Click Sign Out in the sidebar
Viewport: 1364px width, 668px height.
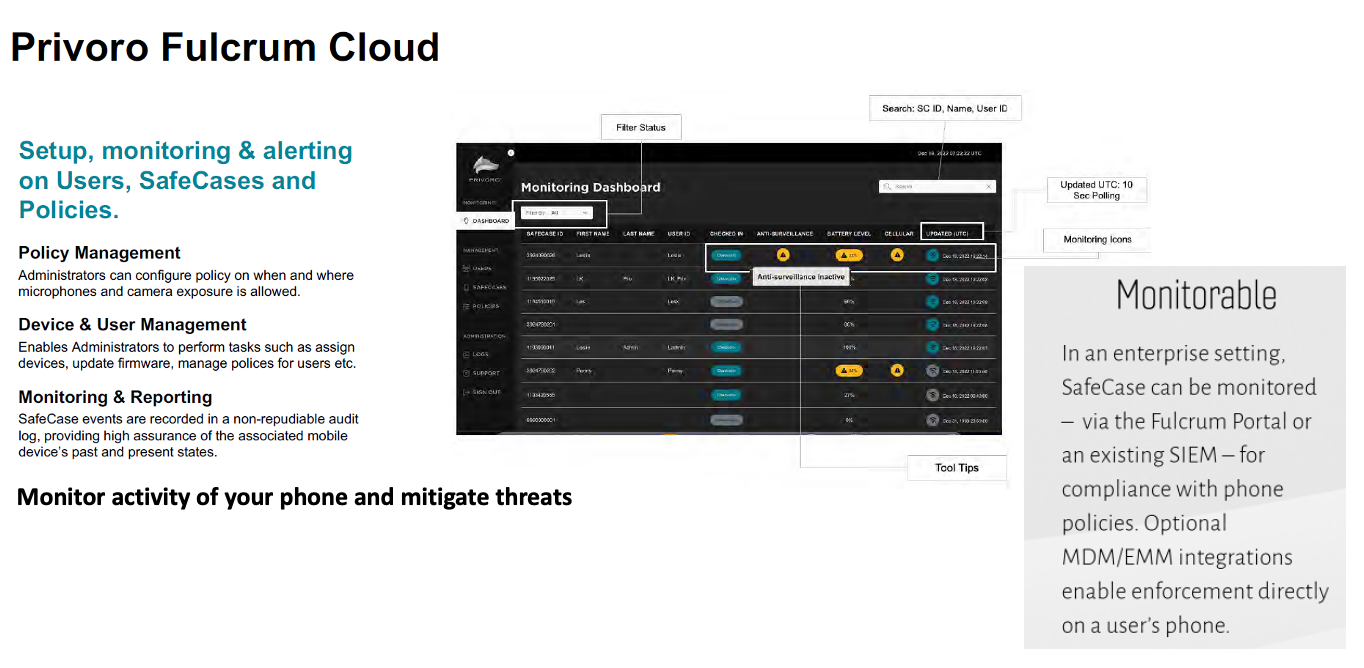[x=486, y=392]
